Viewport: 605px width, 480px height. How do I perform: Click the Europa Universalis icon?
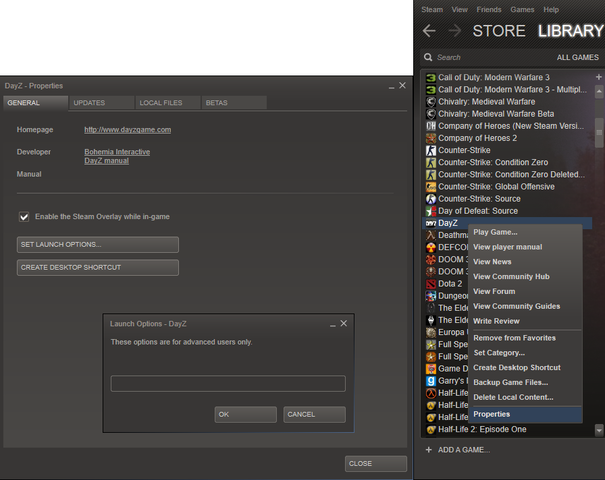click(x=431, y=332)
